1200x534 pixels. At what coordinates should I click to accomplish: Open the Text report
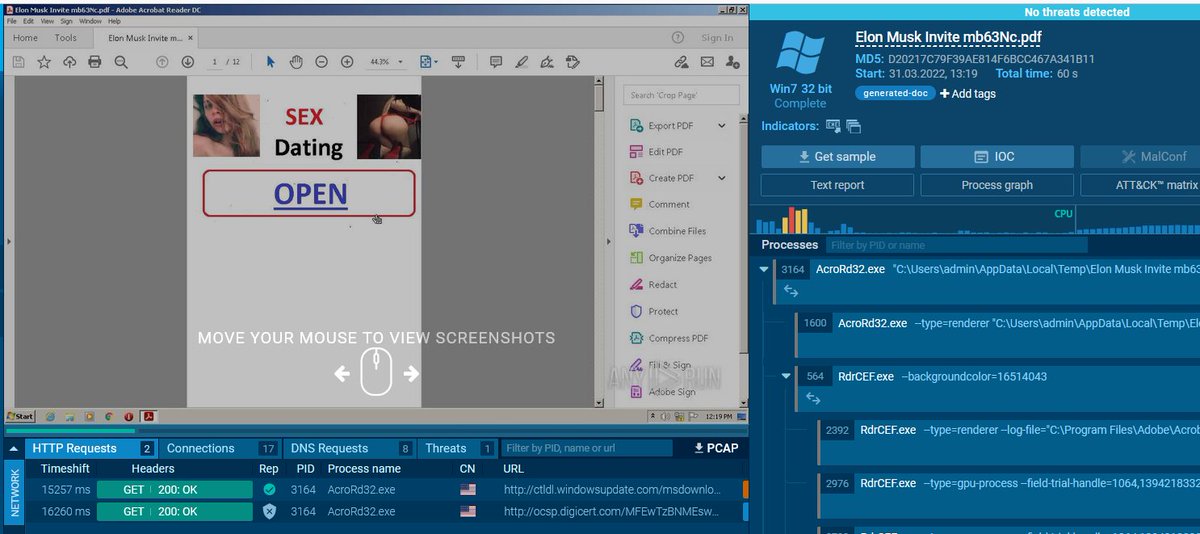[x=838, y=185]
